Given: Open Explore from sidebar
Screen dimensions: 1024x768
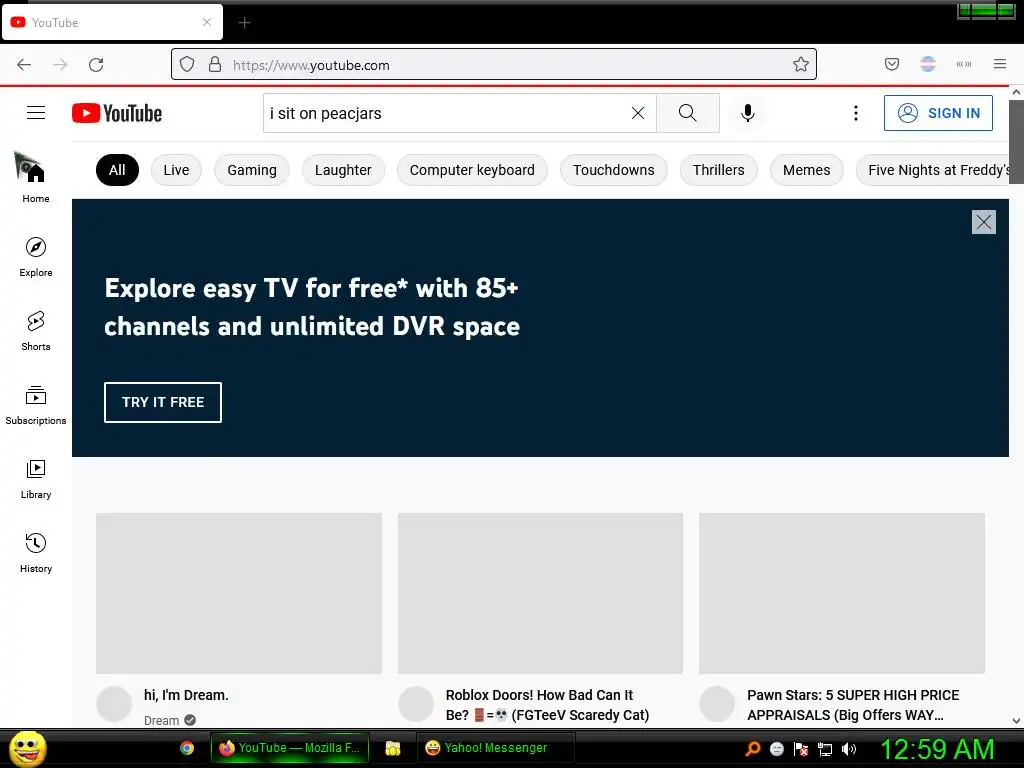Looking at the screenshot, I should [x=35, y=257].
